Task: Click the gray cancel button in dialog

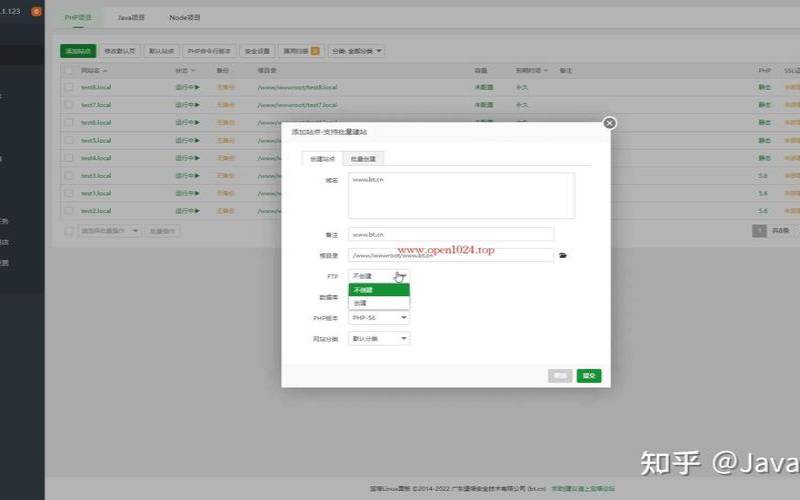Action: (560, 376)
